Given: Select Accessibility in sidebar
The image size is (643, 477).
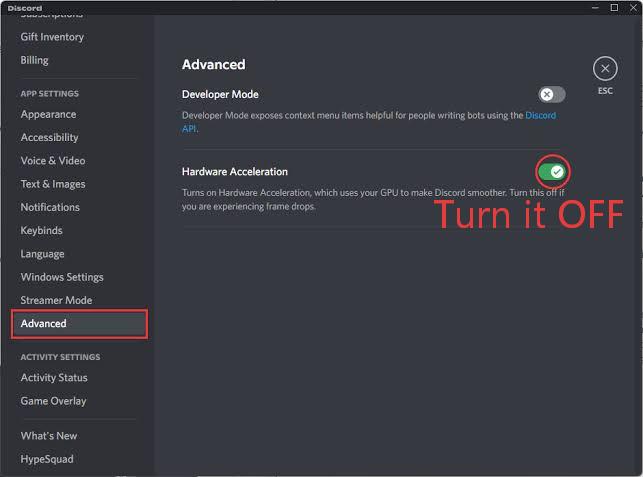Looking at the screenshot, I should [x=49, y=137].
